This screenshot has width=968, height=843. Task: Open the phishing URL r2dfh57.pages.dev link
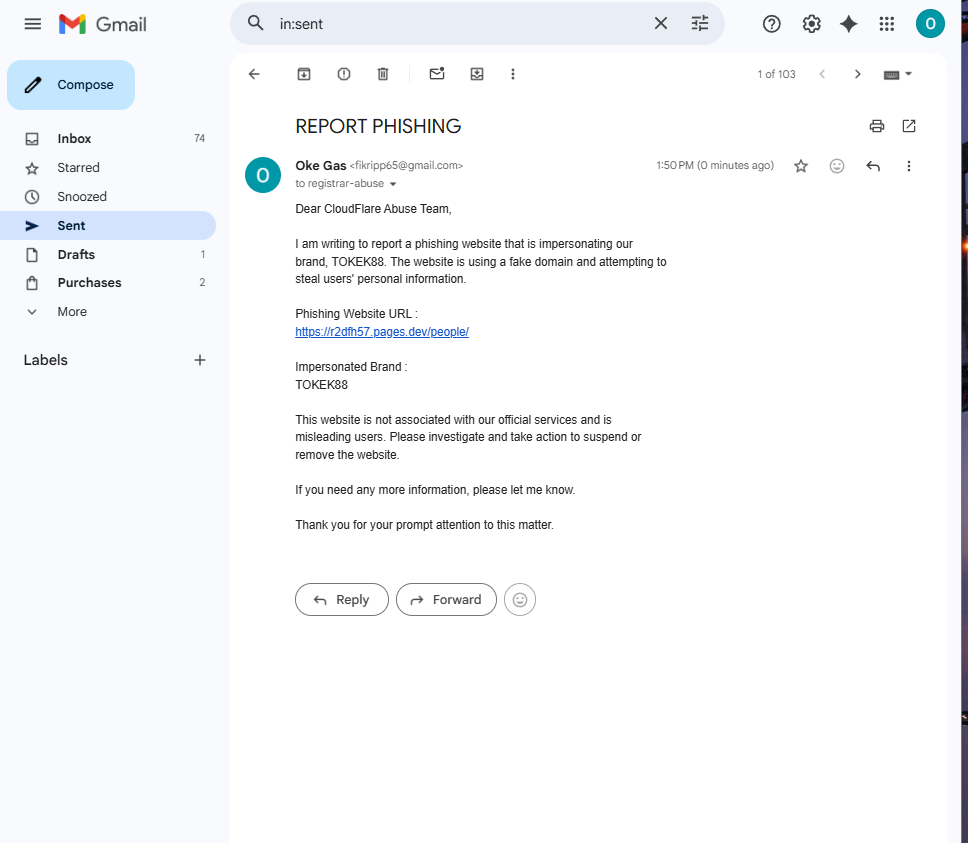point(382,331)
